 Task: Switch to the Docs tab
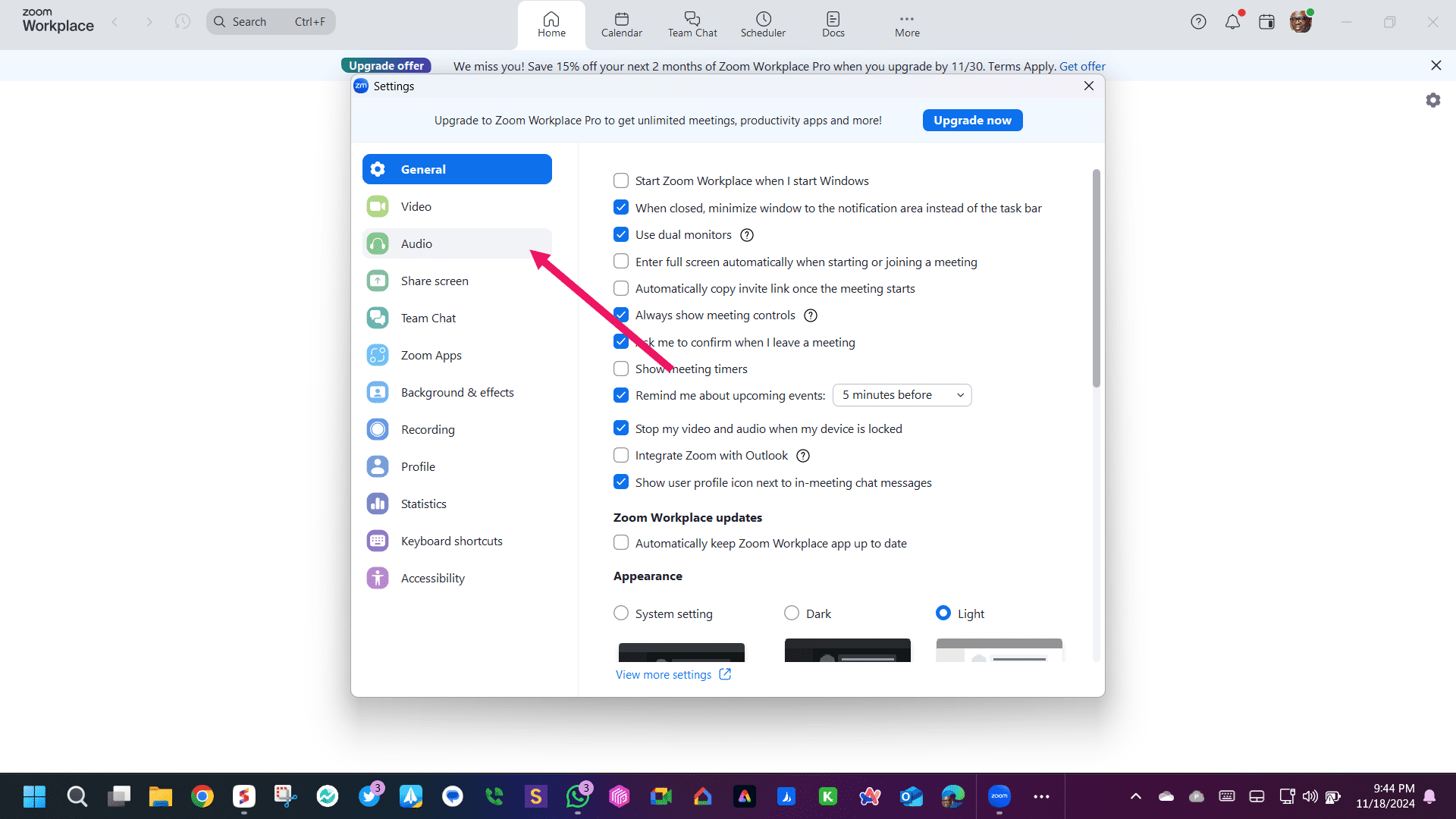coord(833,25)
